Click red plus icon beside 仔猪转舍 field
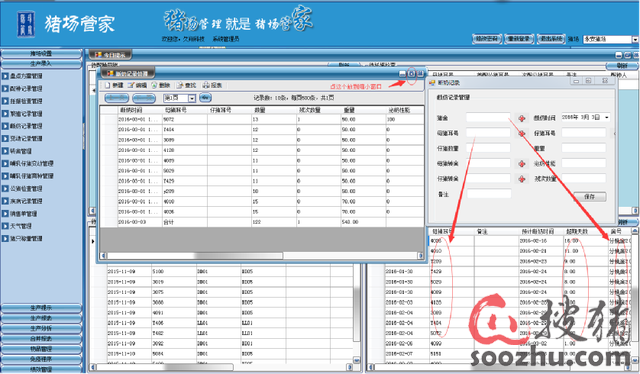This screenshot has width=640, height=374. (521, 179)
